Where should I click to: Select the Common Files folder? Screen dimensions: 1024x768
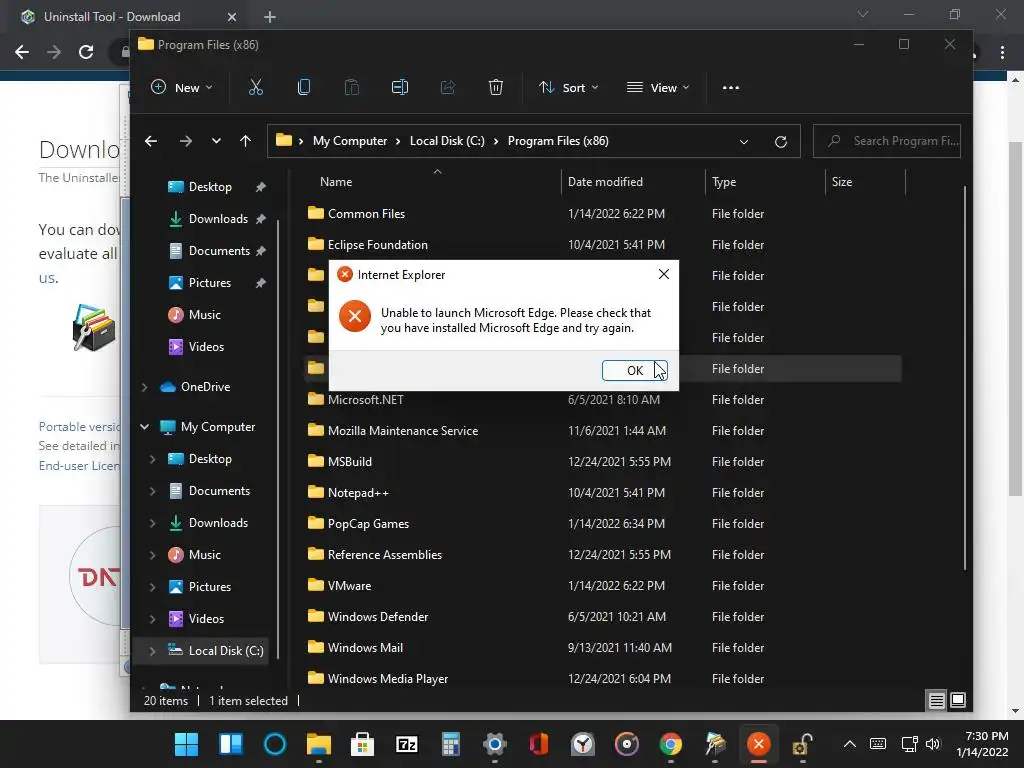[x=604, y=214]
